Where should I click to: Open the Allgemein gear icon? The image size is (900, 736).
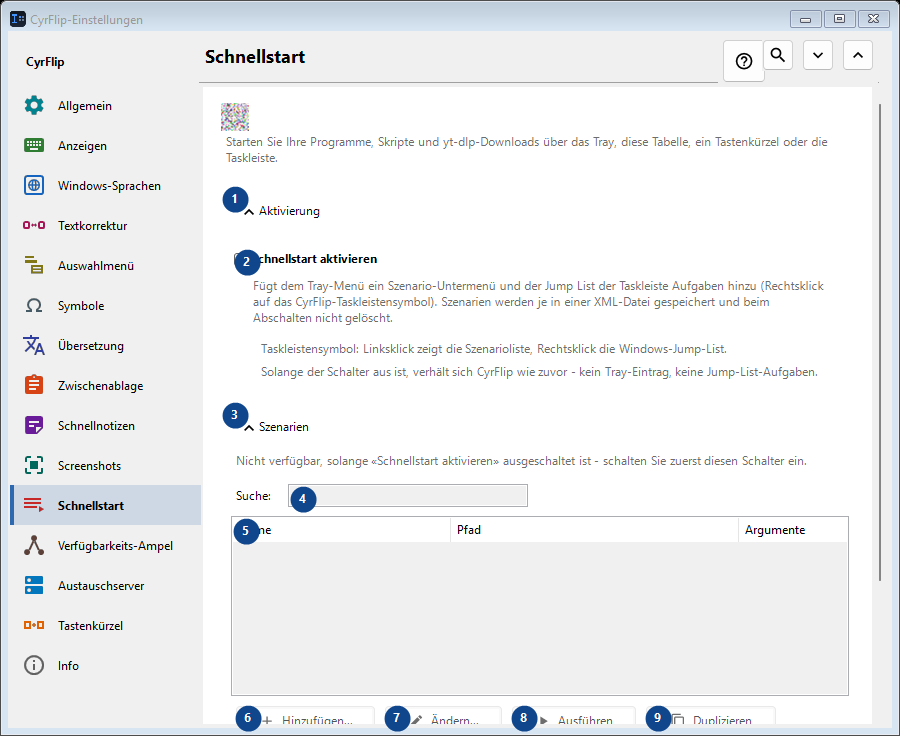[x=34, y=106]
